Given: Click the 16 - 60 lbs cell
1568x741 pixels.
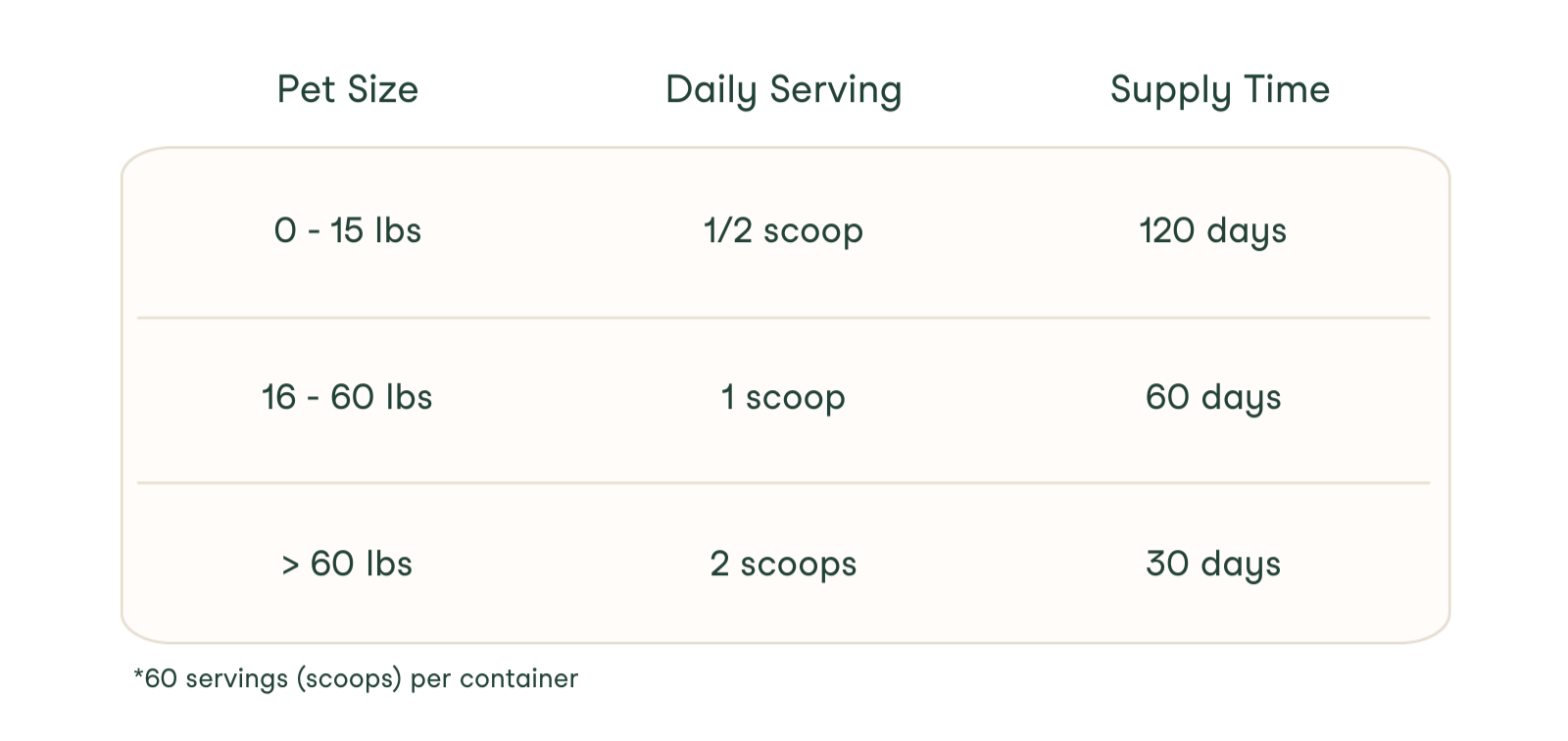Looking at the screenshot, I should tap(347, 398).
